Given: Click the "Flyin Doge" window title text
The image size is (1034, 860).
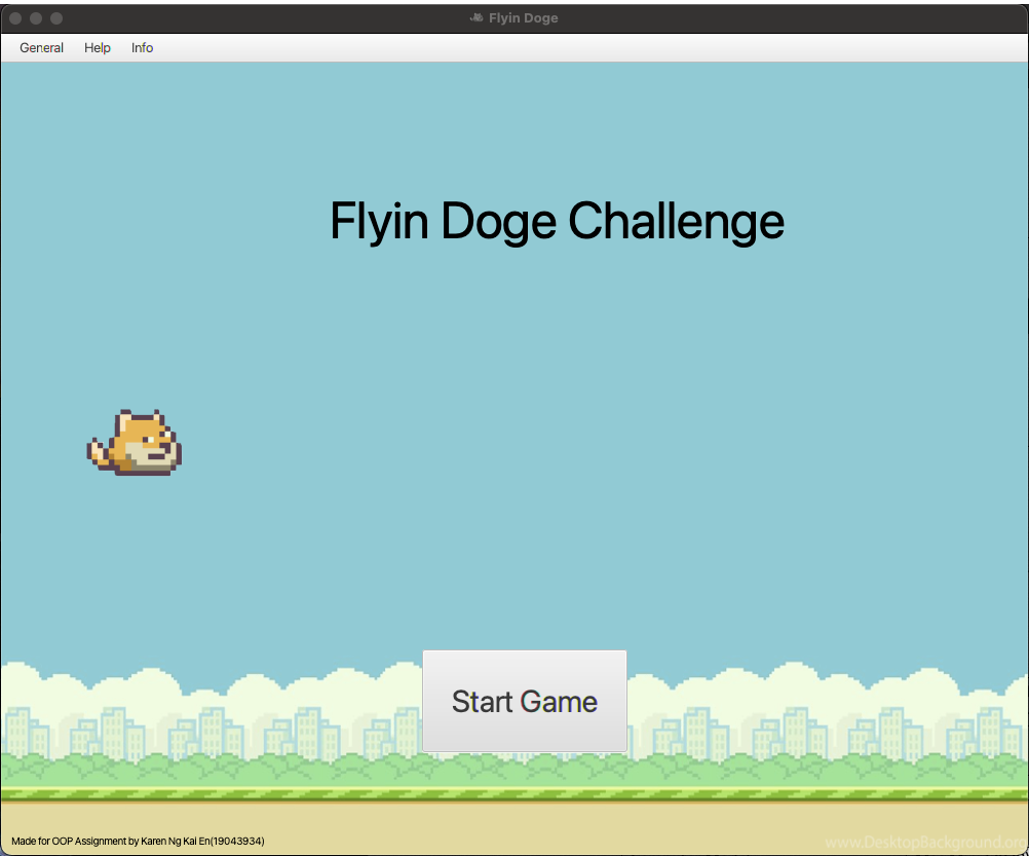Looking at the screenshot, I should 523,18.
